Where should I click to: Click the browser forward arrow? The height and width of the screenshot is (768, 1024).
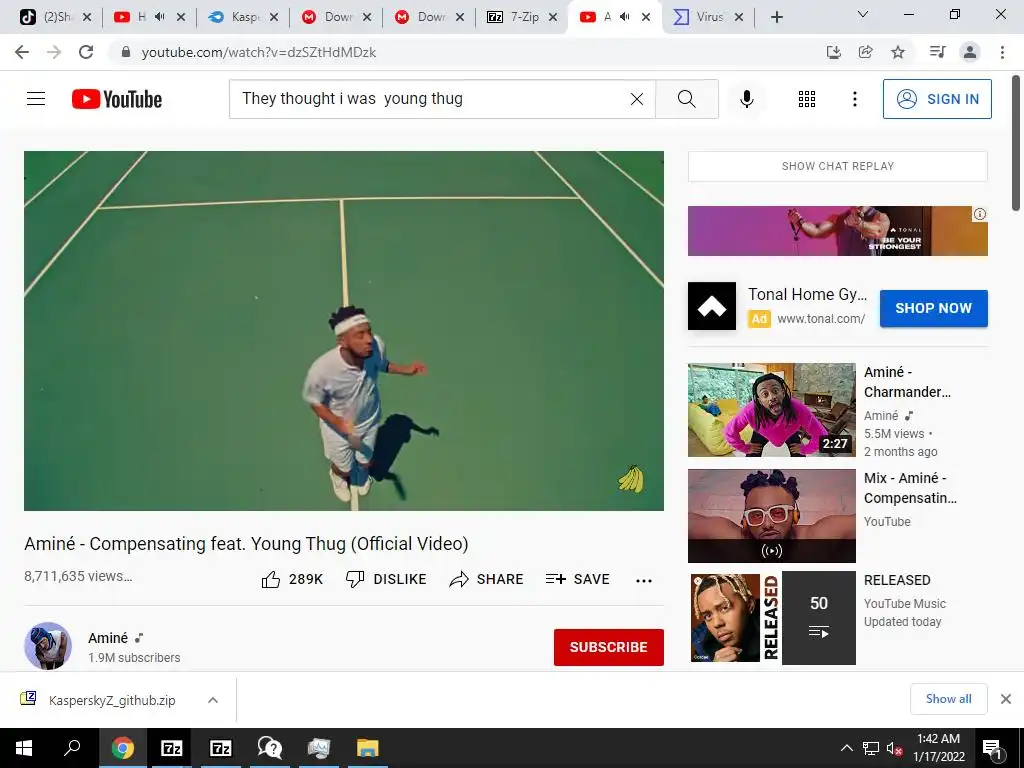point(54,52)
